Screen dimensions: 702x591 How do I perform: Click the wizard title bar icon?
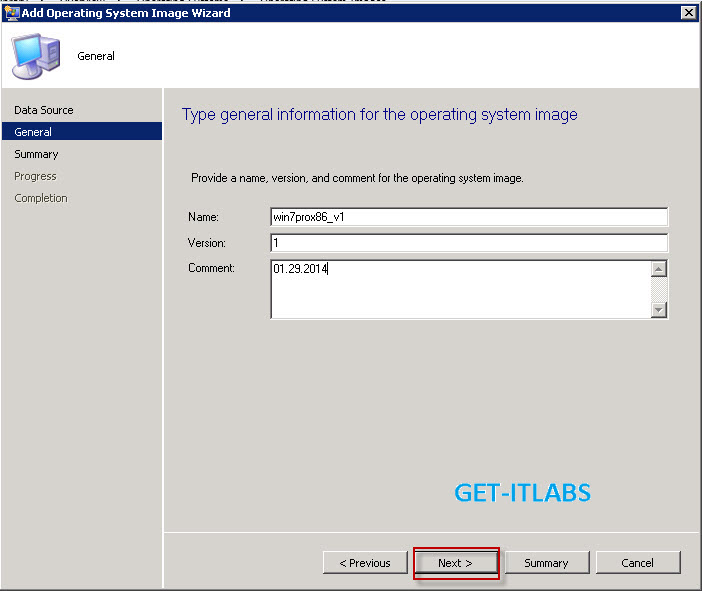(x=12, y=13)
